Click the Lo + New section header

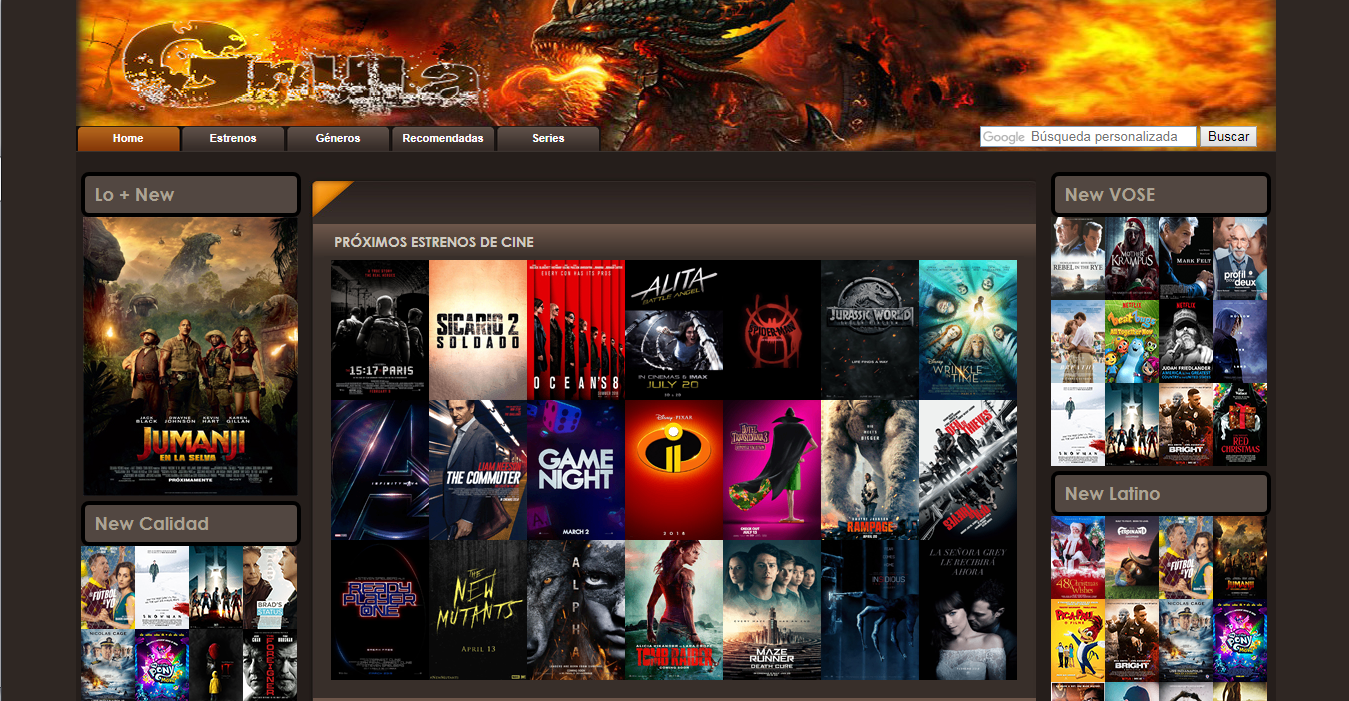(x=190, y=195)
